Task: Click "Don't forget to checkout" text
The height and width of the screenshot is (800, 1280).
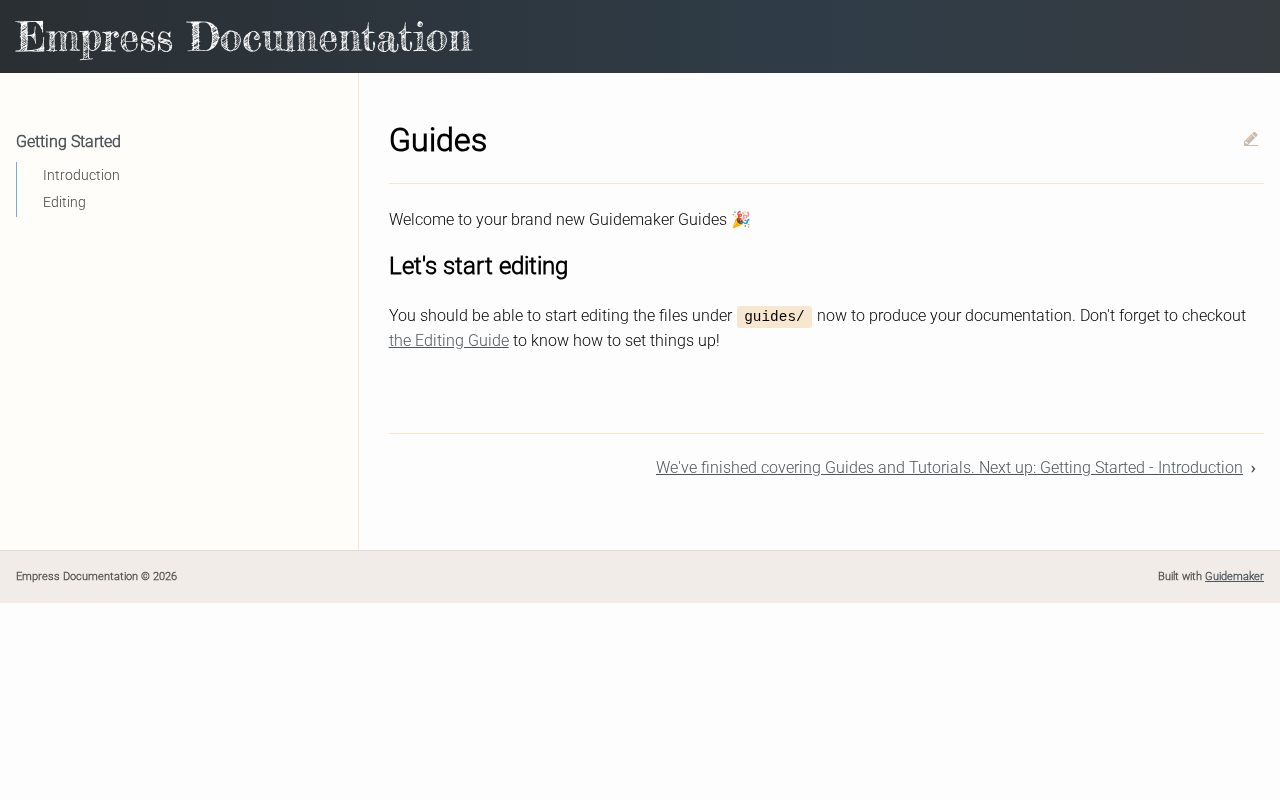Action: click(1163, 316)
